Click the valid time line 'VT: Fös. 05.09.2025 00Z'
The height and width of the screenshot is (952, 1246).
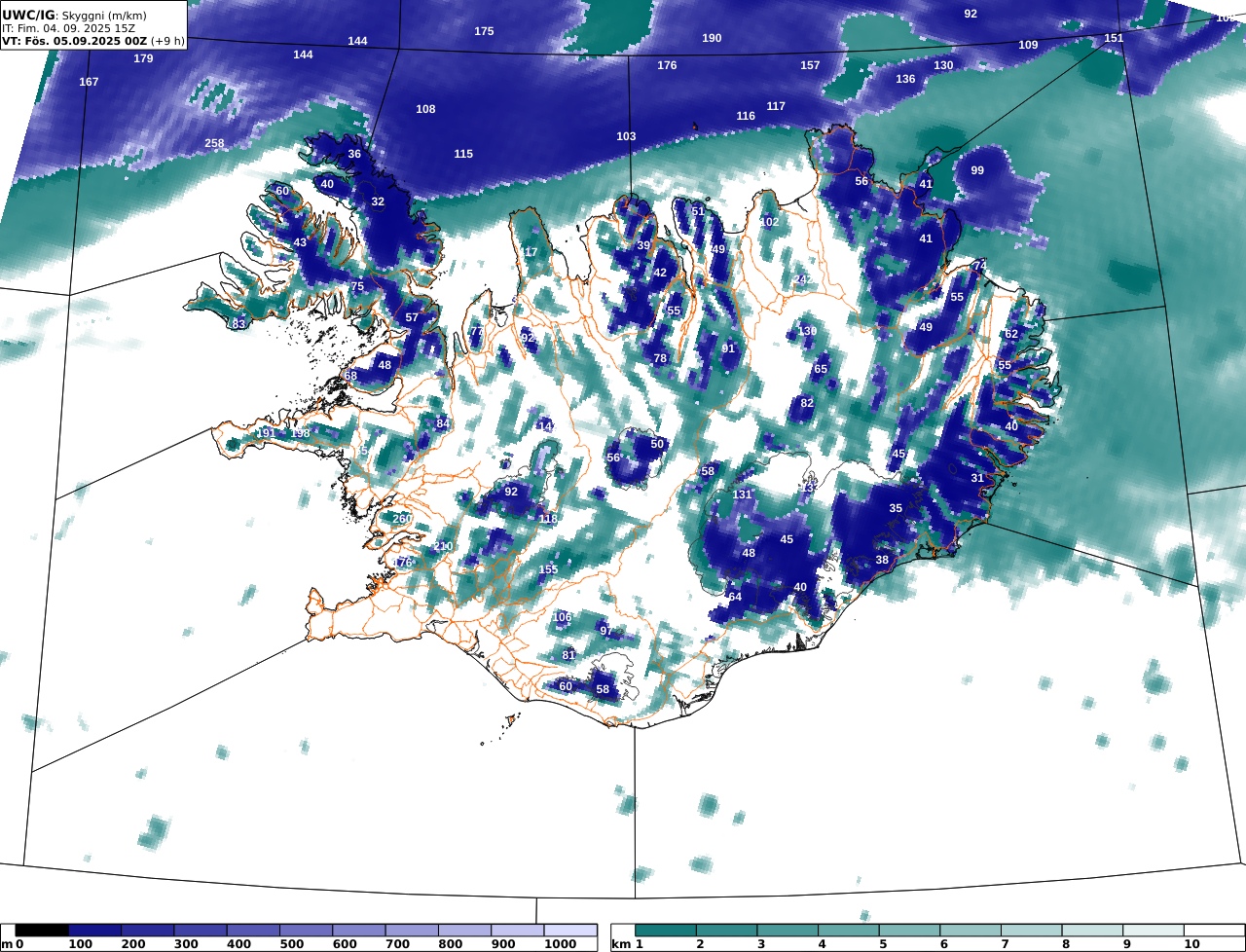coord(75,42)
